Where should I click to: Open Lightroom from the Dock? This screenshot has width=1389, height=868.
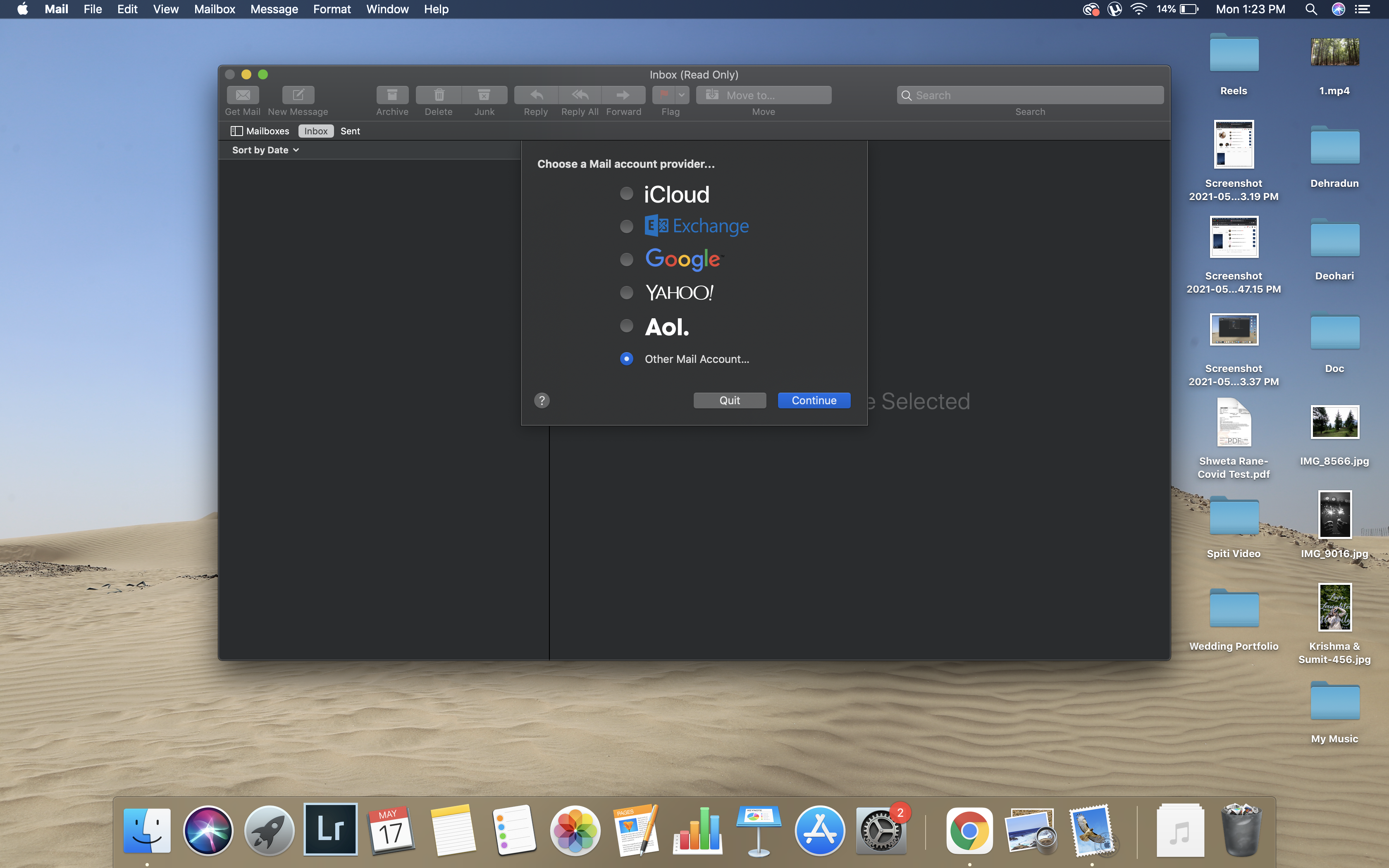pyautogui.click(x=331, y=830)
